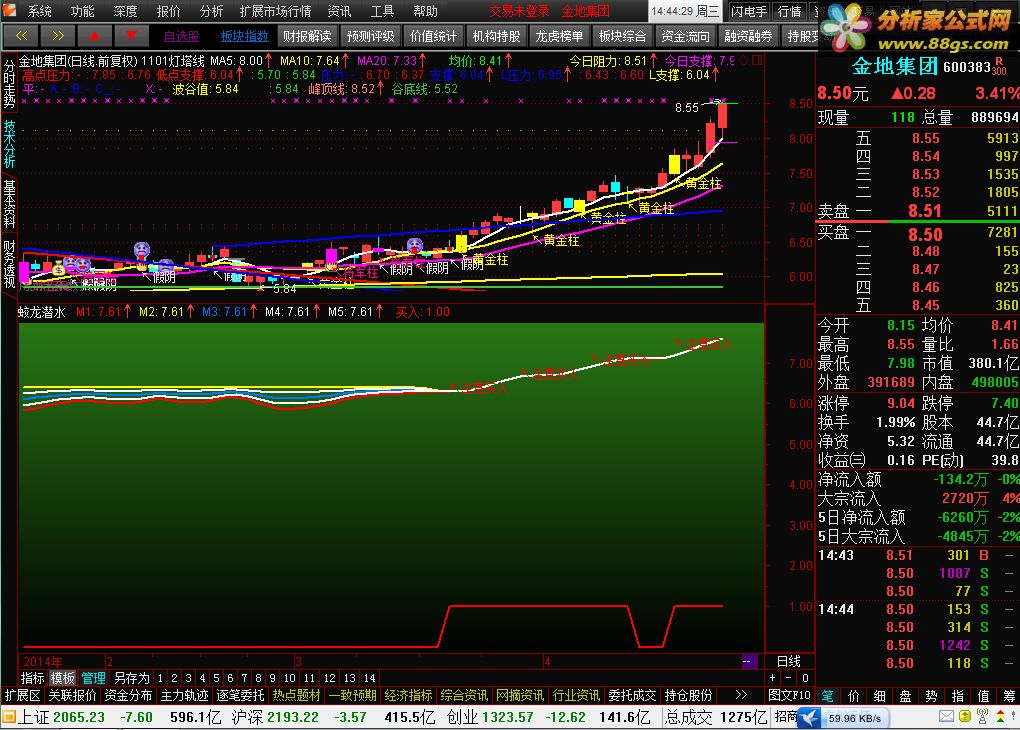Select template number 5 in the bottom row
Image resolution: width=1020 pixels, height=730 pixels.
(x=217, y=678)
